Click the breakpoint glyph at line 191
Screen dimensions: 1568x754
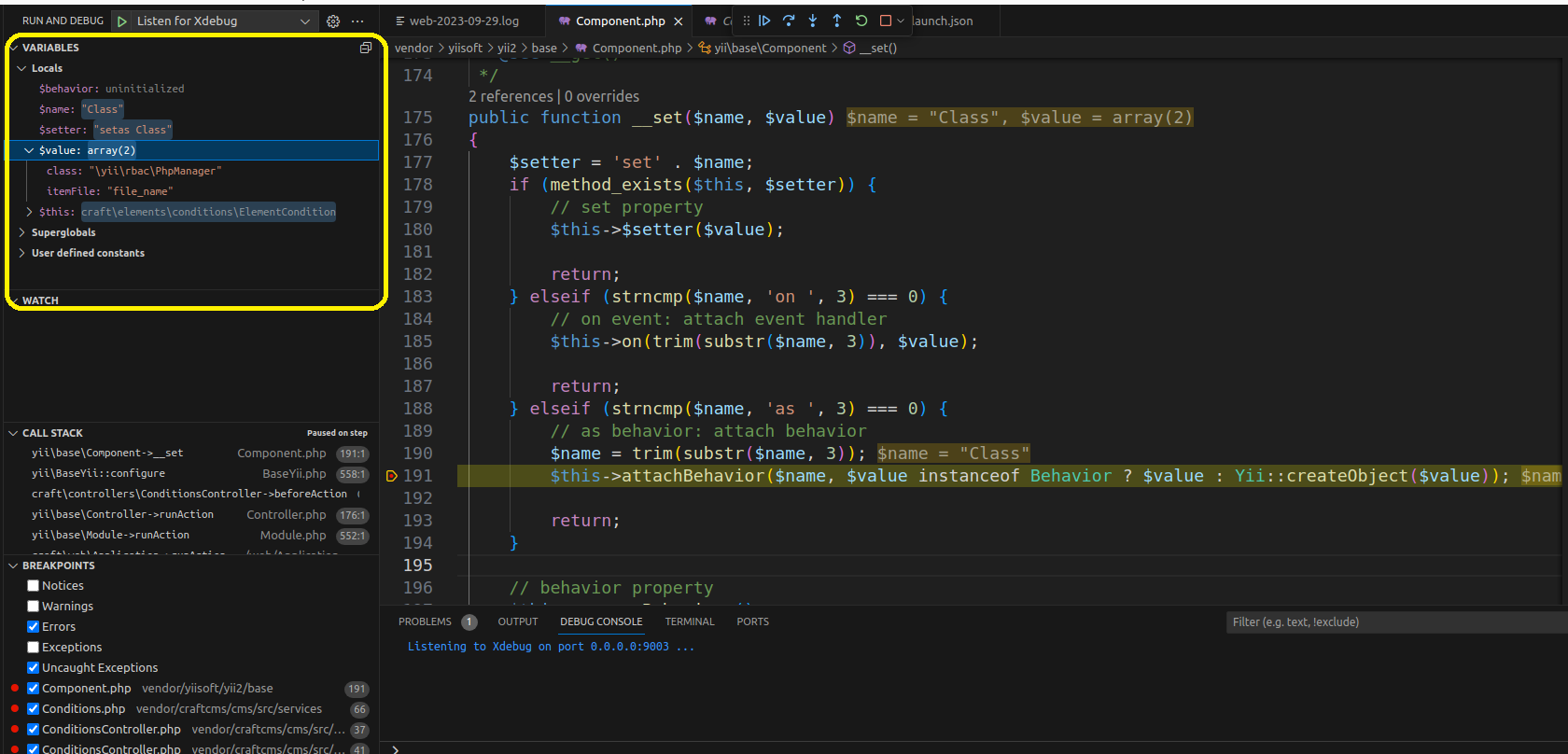[392, 476]
